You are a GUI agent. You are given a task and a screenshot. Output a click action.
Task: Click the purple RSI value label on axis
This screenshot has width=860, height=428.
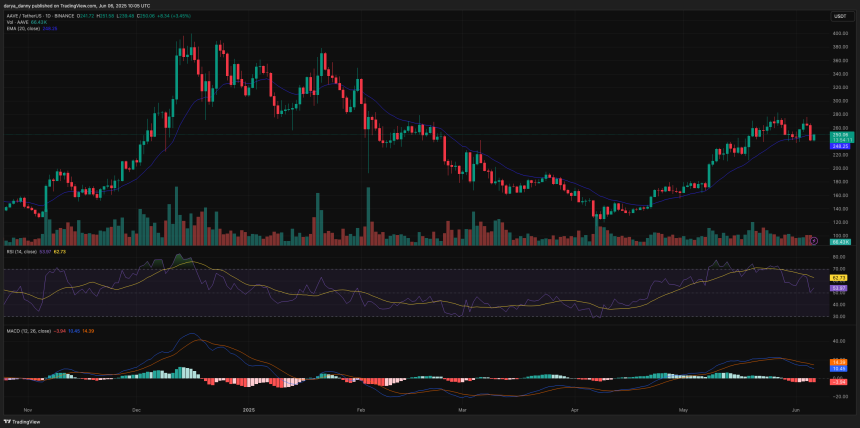click(840, 287)
